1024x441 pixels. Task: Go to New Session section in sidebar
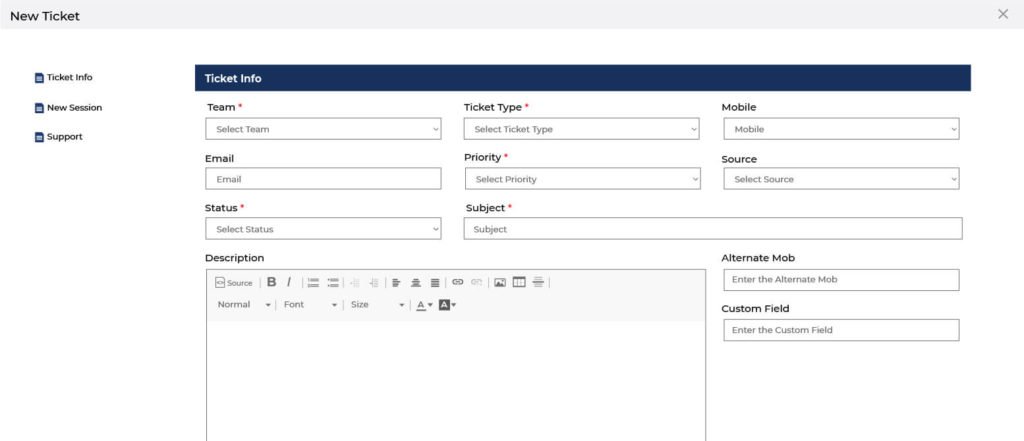[68, 108]
